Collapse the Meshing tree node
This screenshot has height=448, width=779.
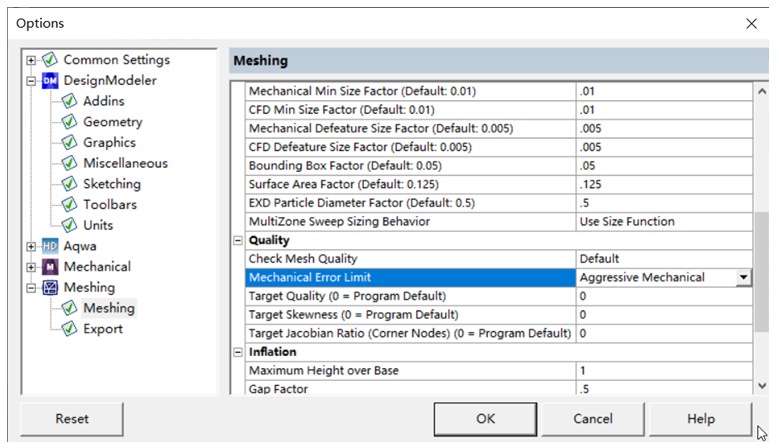click(31, 288)
